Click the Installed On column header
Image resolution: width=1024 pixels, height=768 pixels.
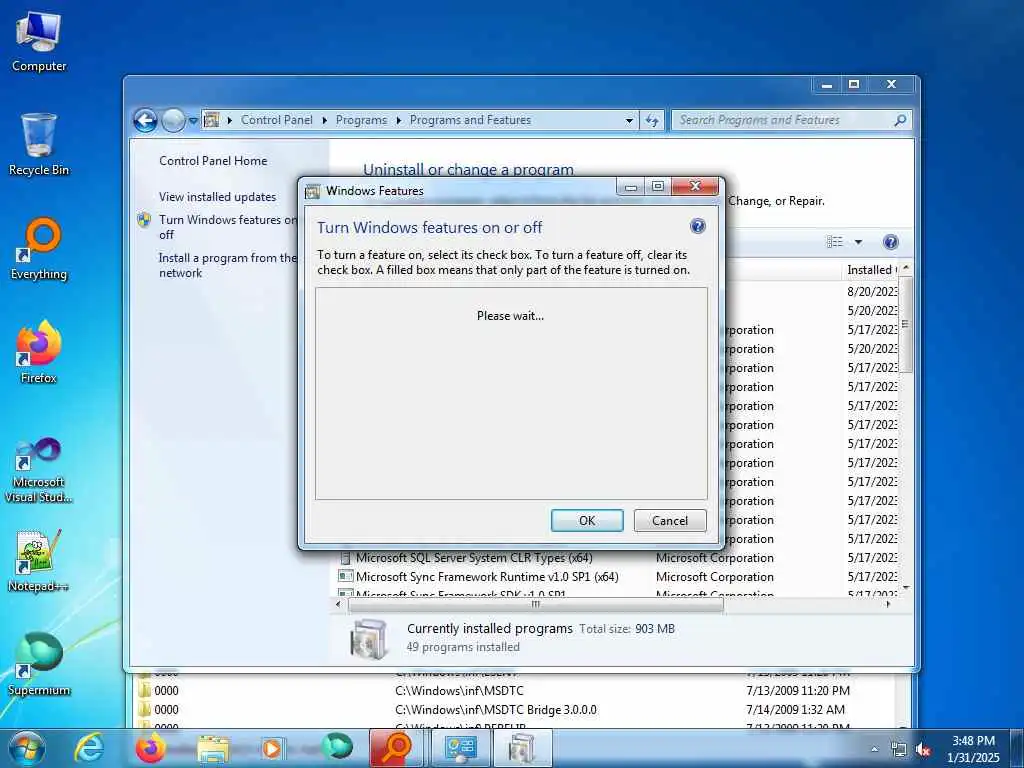(871, 270)
